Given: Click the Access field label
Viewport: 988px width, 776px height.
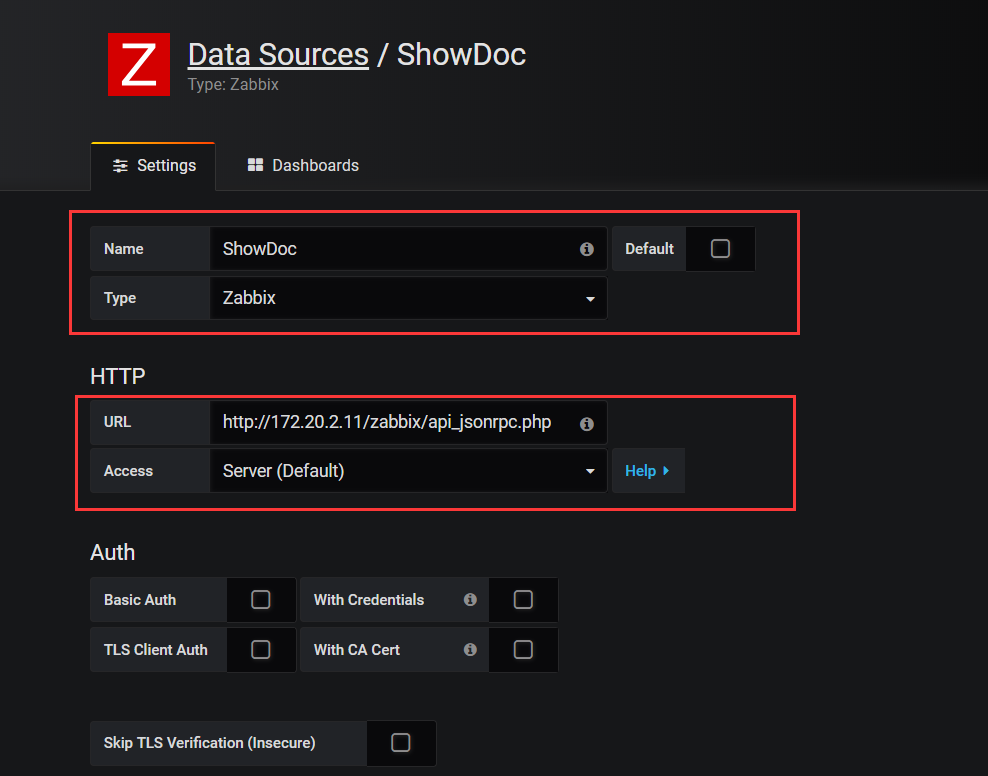Looking at the screenshot, I should (129, 471).
